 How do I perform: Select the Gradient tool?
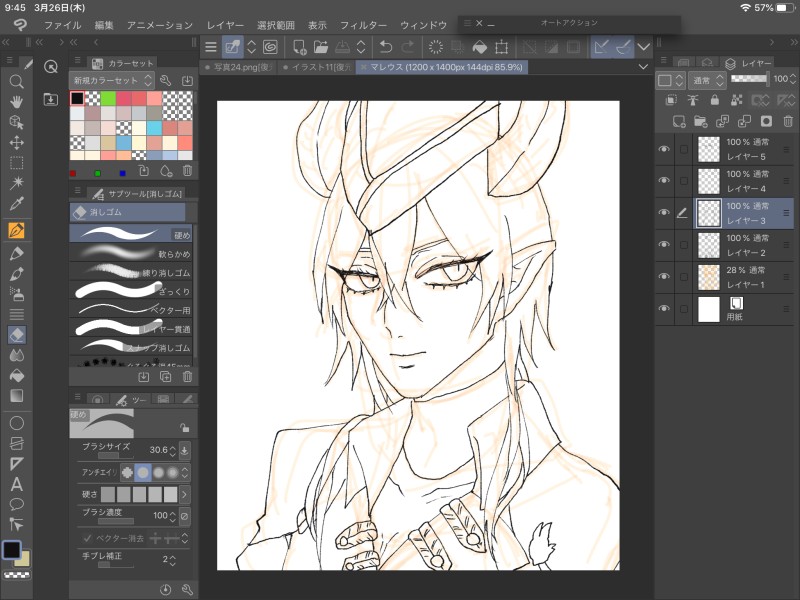click(x=16, y=396)
